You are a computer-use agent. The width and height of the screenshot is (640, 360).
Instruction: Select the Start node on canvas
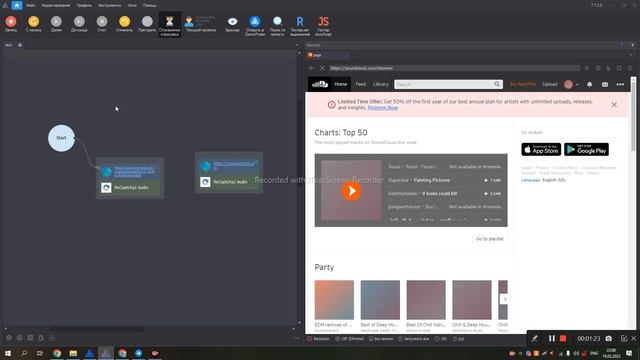coord(61,138)
